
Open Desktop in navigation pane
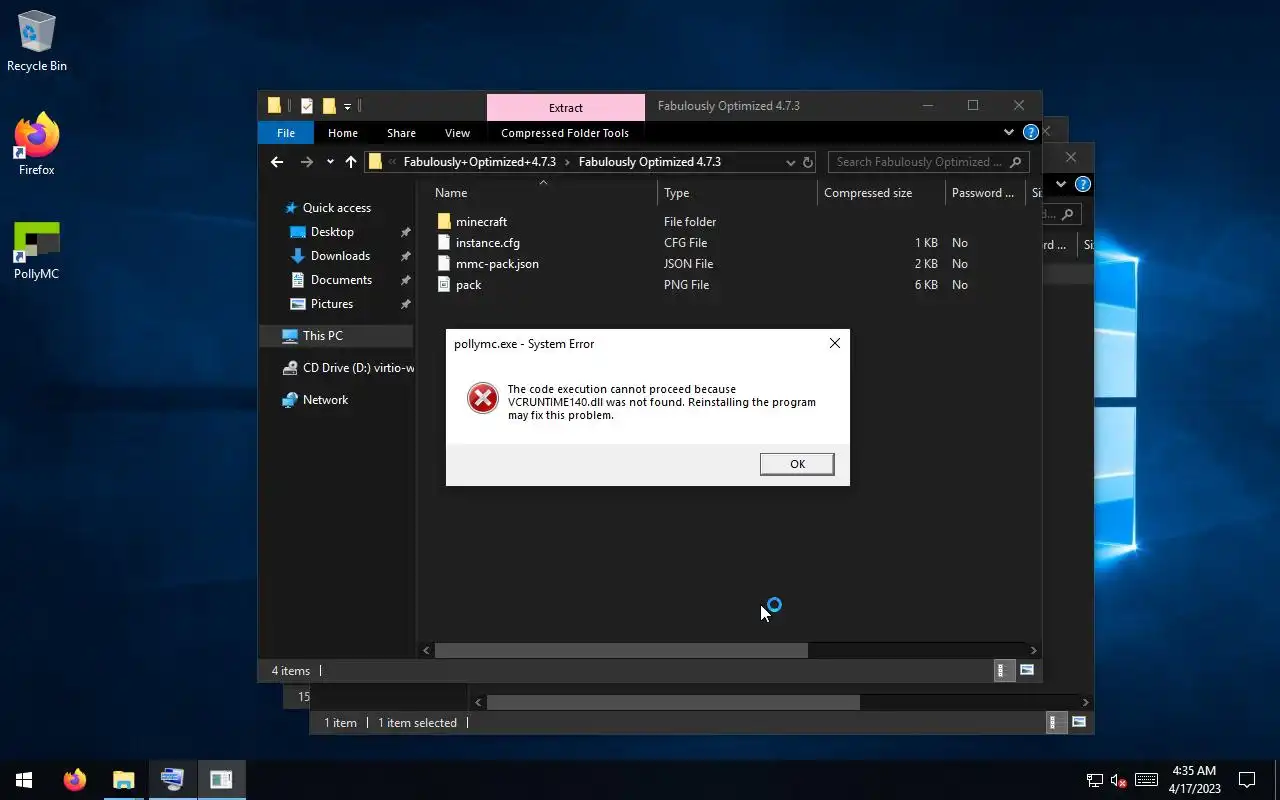(332, 232)
